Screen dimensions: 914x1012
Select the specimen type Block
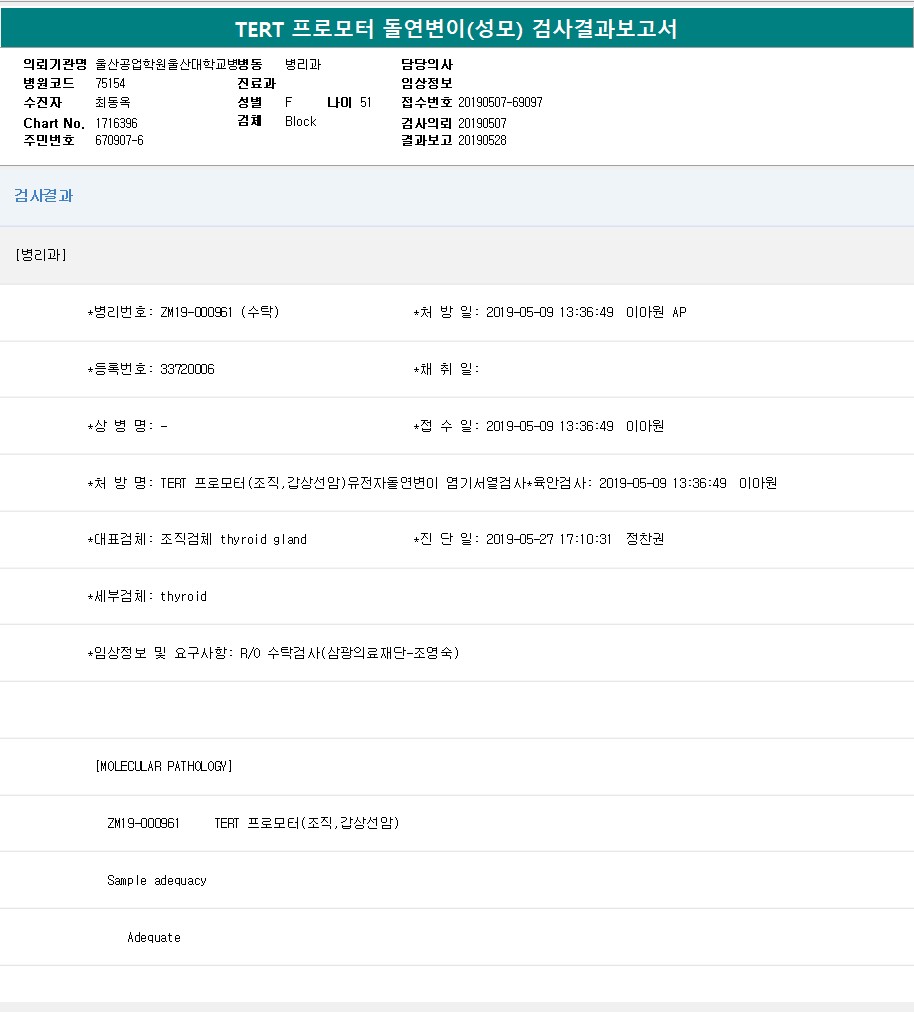[301, 121]
